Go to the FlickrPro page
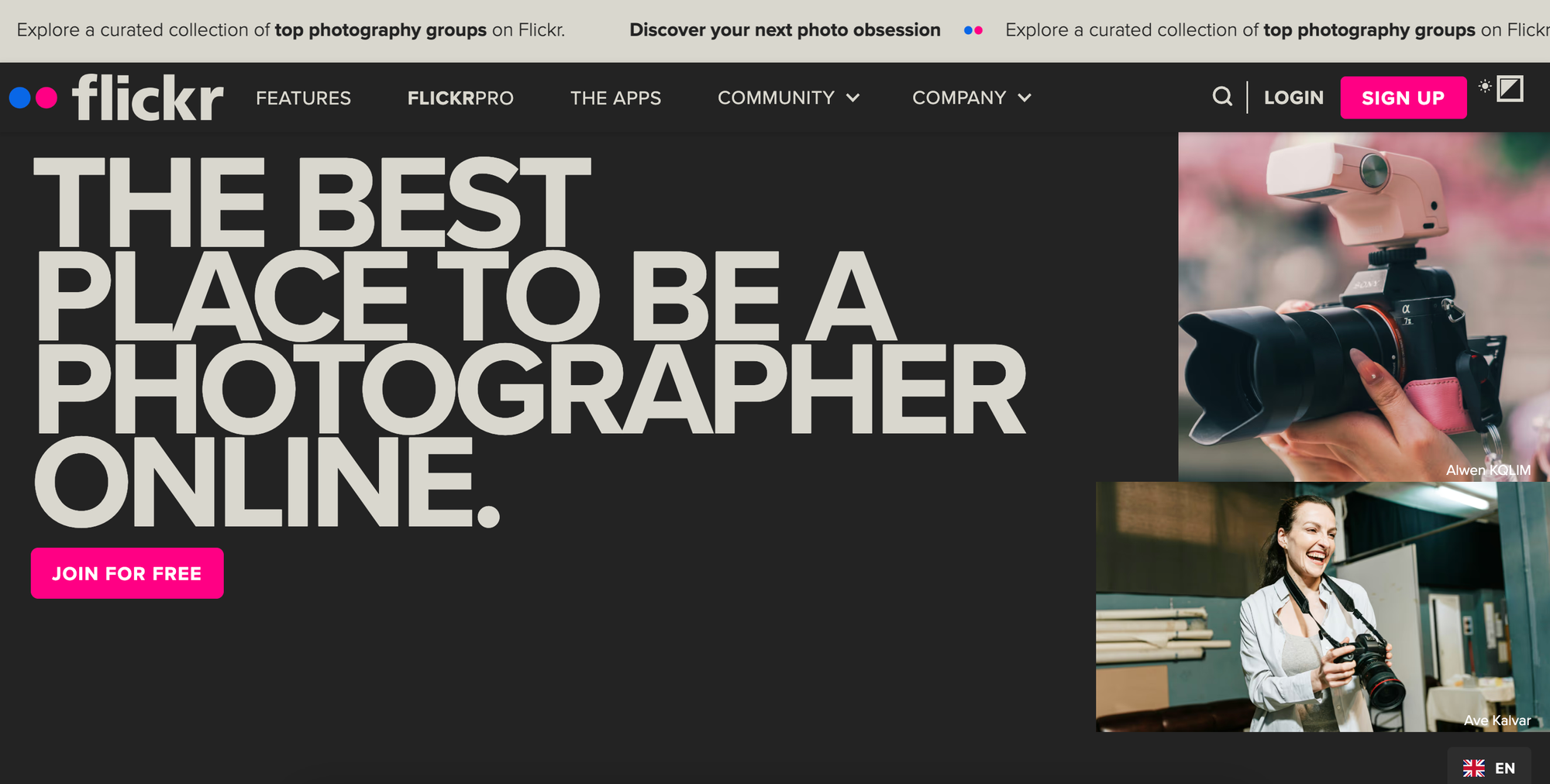Image resolution: width=1550 pixels, height=784 pixels. click(460, 98)
